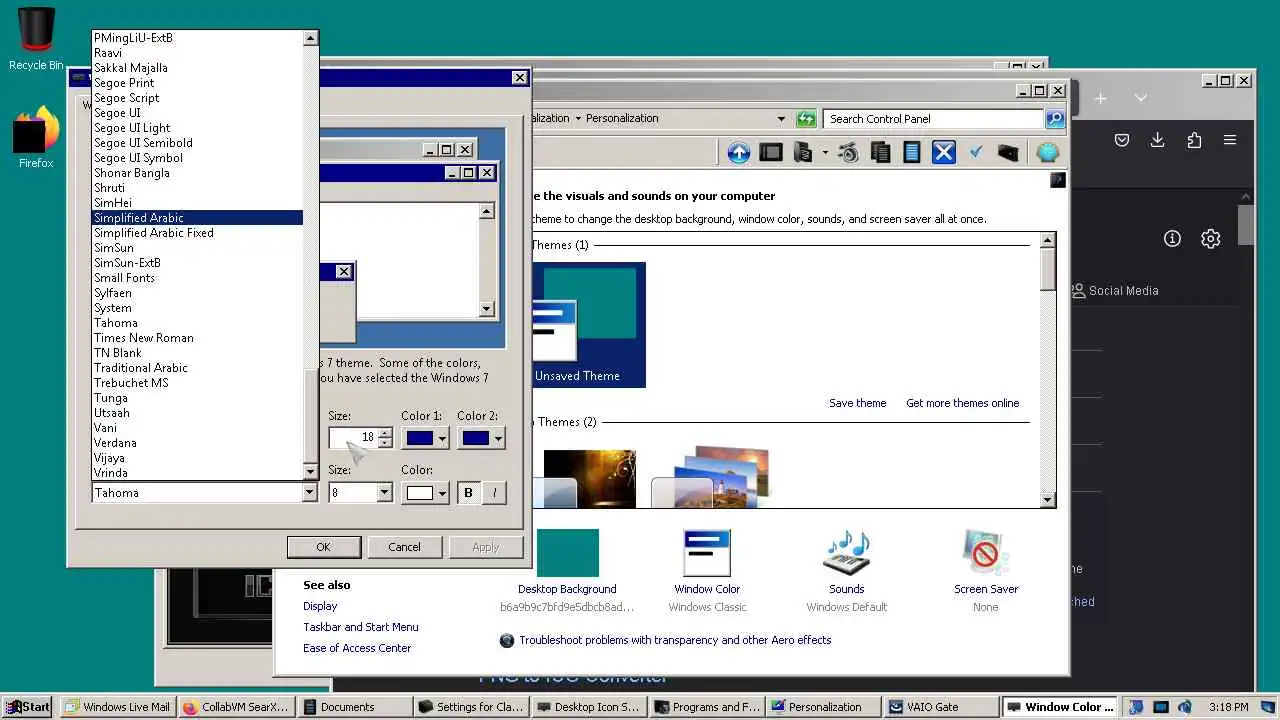Open the Start menu button
The image size is (1280, 720).
pyautogui.click(x=28, y=706)
